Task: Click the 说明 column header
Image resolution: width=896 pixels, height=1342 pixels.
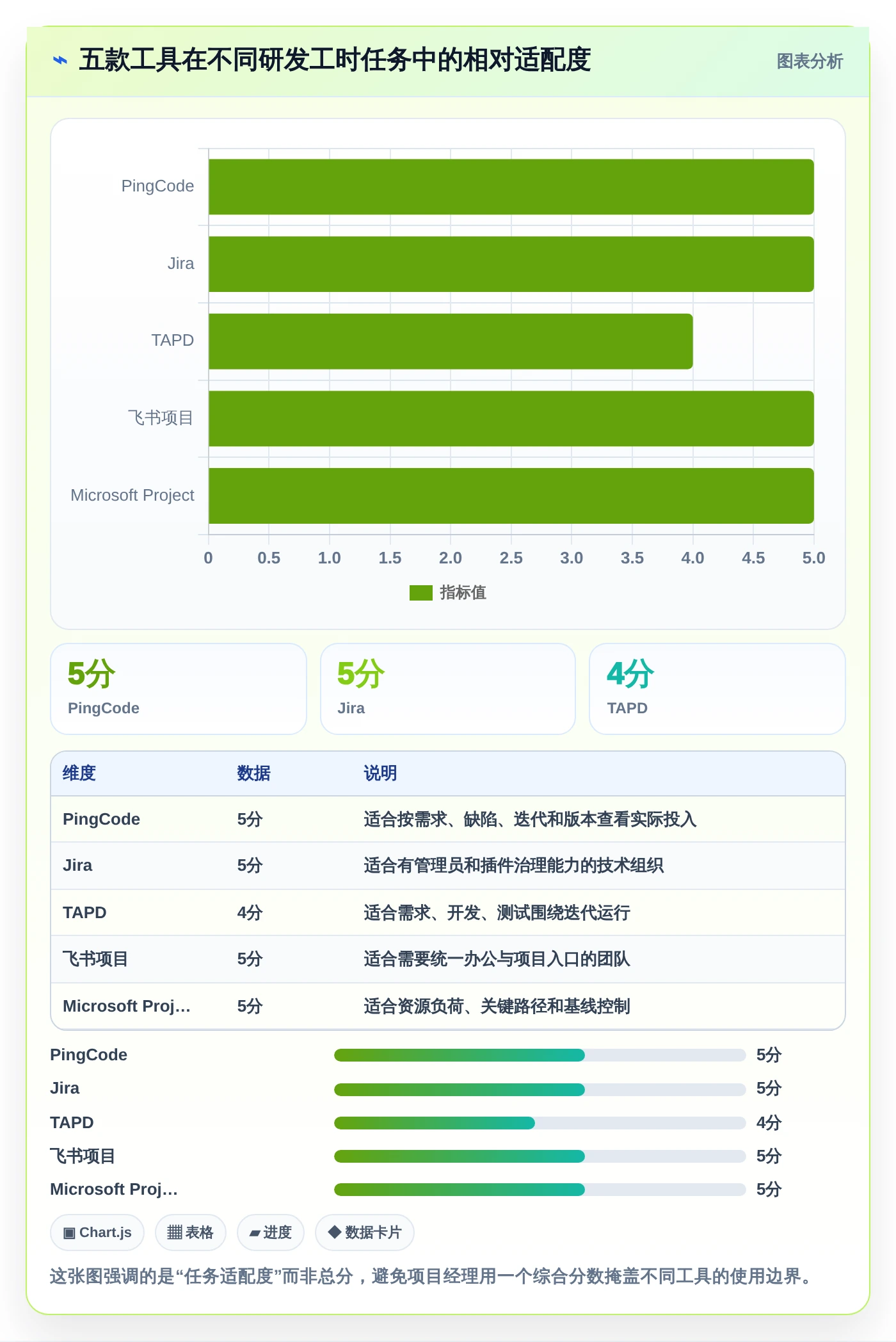Action: click(380, 773)
